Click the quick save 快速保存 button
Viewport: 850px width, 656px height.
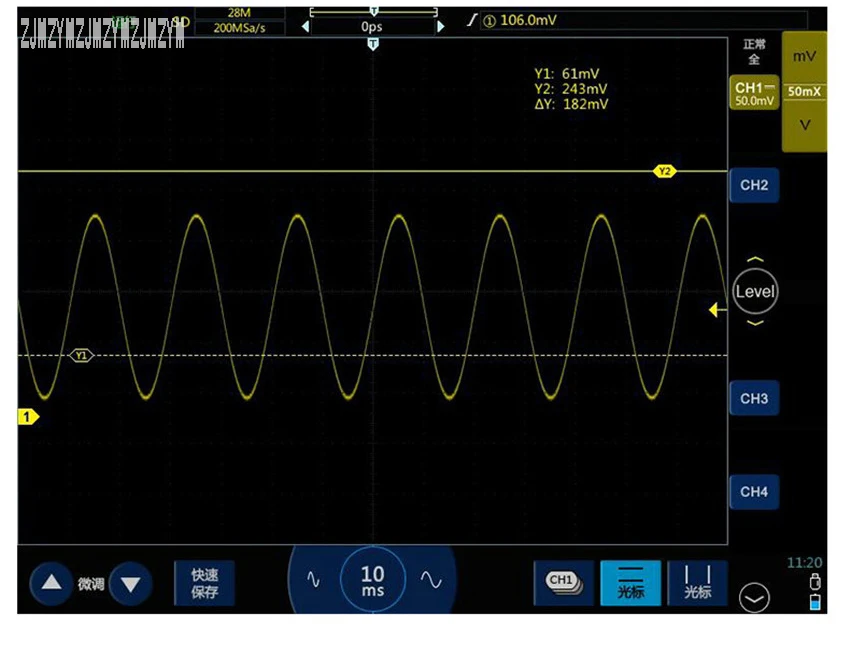[x=204, y=583]
